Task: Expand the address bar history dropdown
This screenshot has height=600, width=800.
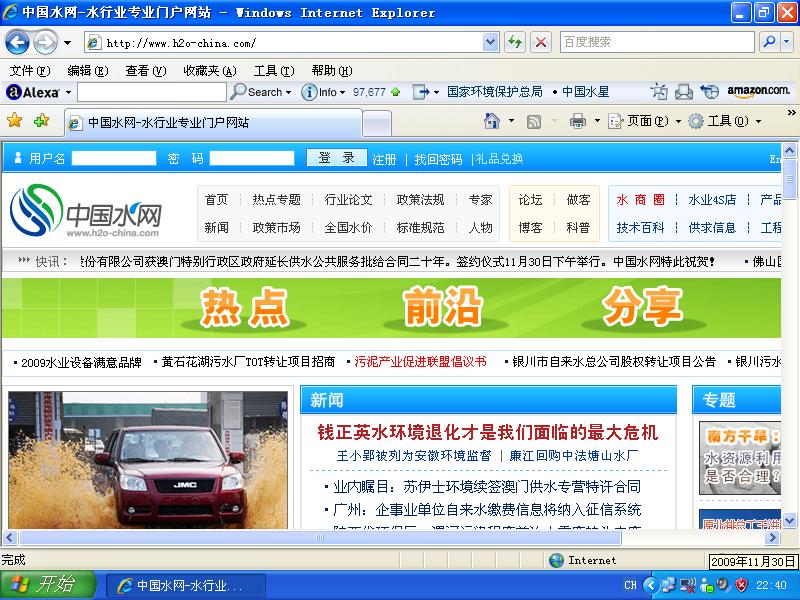Action: pos(490,42)
